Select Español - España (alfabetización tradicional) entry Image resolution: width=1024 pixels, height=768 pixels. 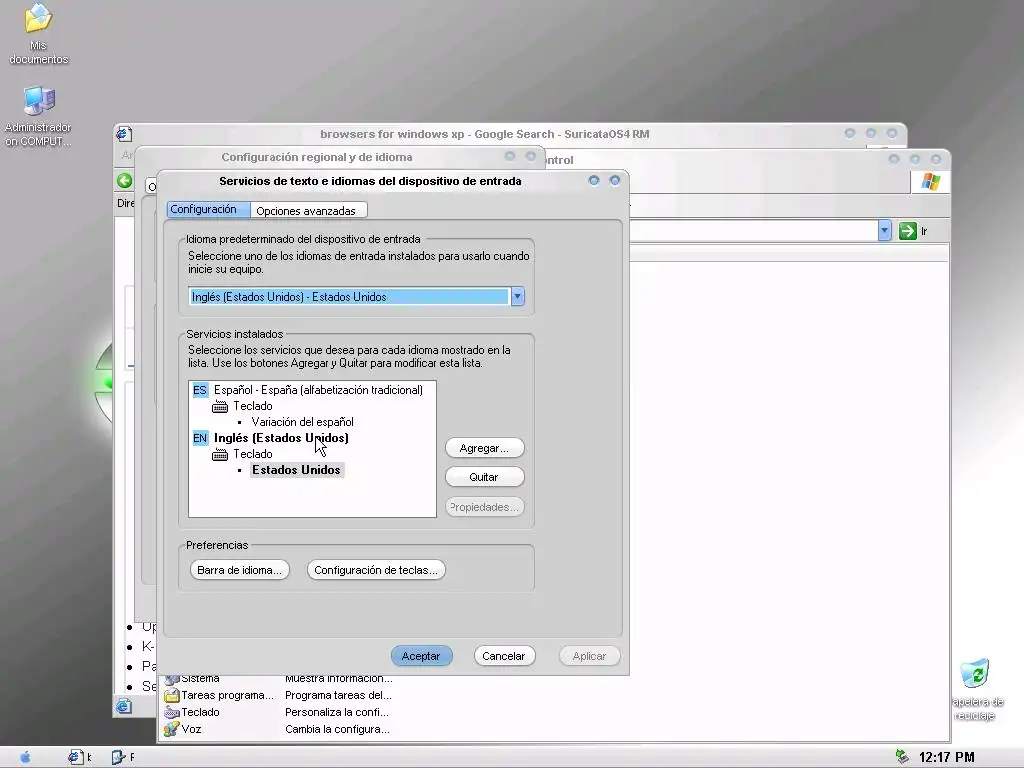pos(318,390)
